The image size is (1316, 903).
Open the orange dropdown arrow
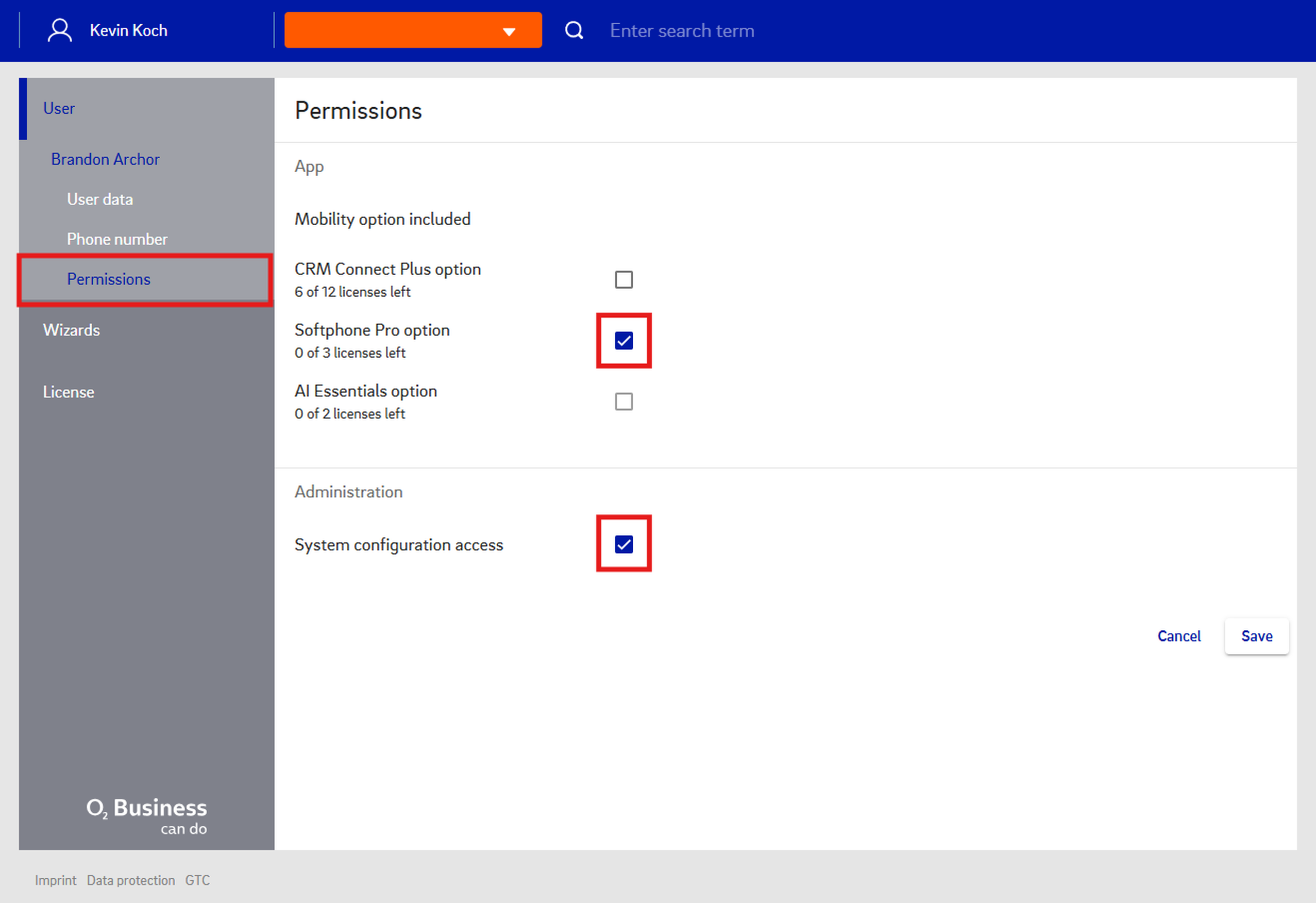(509, 31)
